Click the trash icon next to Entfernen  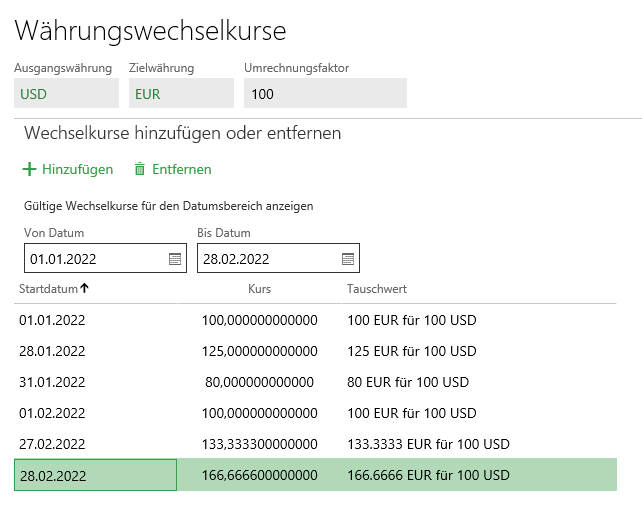(x=140, y=170)
